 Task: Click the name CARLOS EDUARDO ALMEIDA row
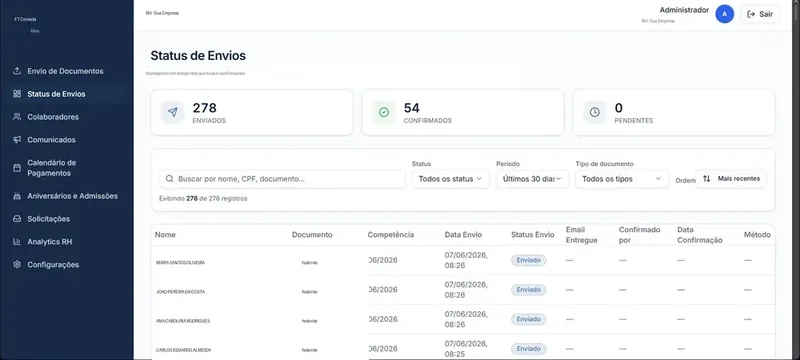click(183, 350)
